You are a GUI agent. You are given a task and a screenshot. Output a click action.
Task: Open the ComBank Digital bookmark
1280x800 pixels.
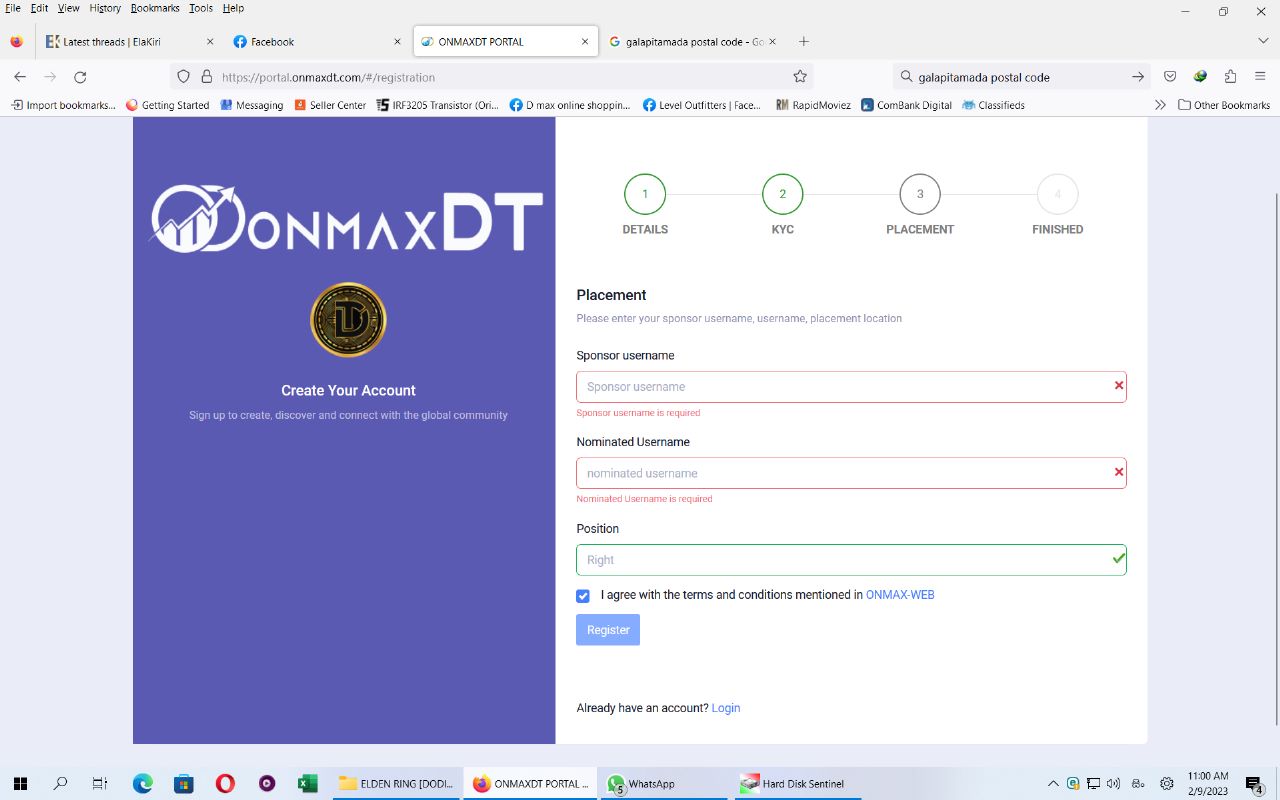pos(906,105)
